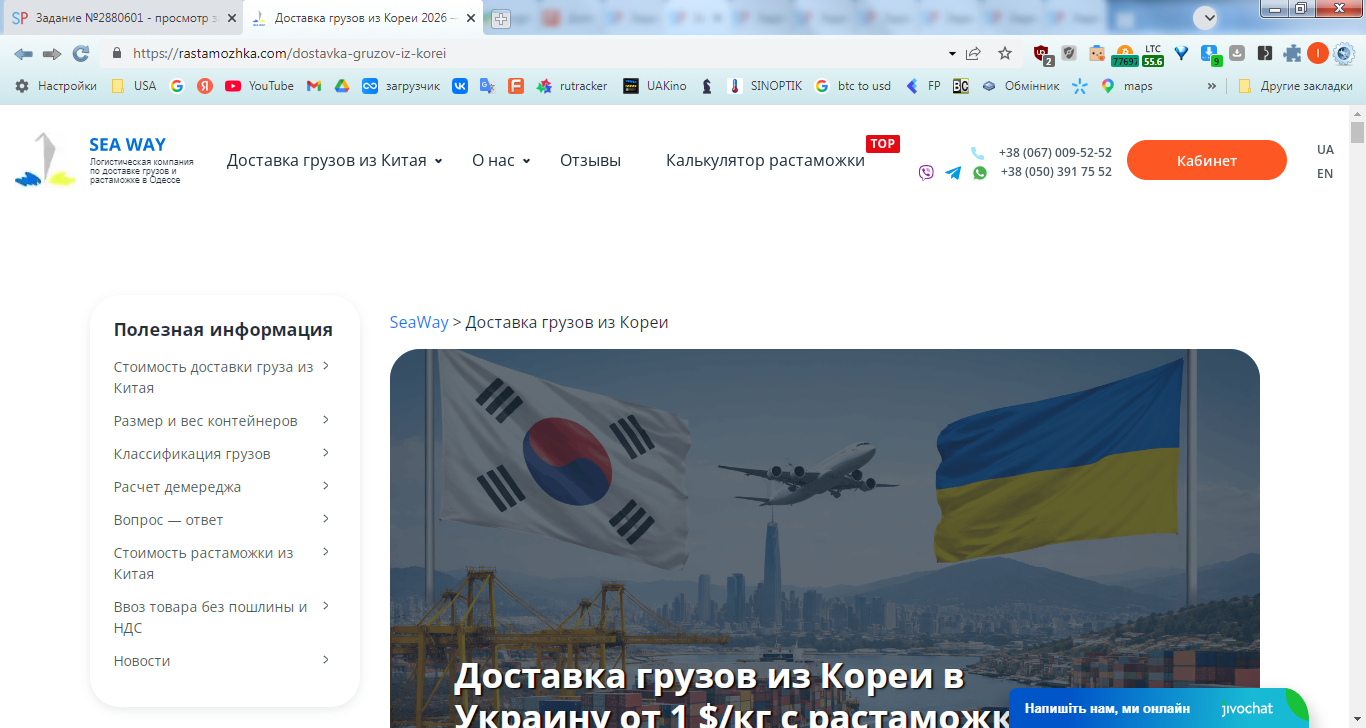Click the orange Кабинет button
The image size is (1366, 728).
click(1207, 160)
